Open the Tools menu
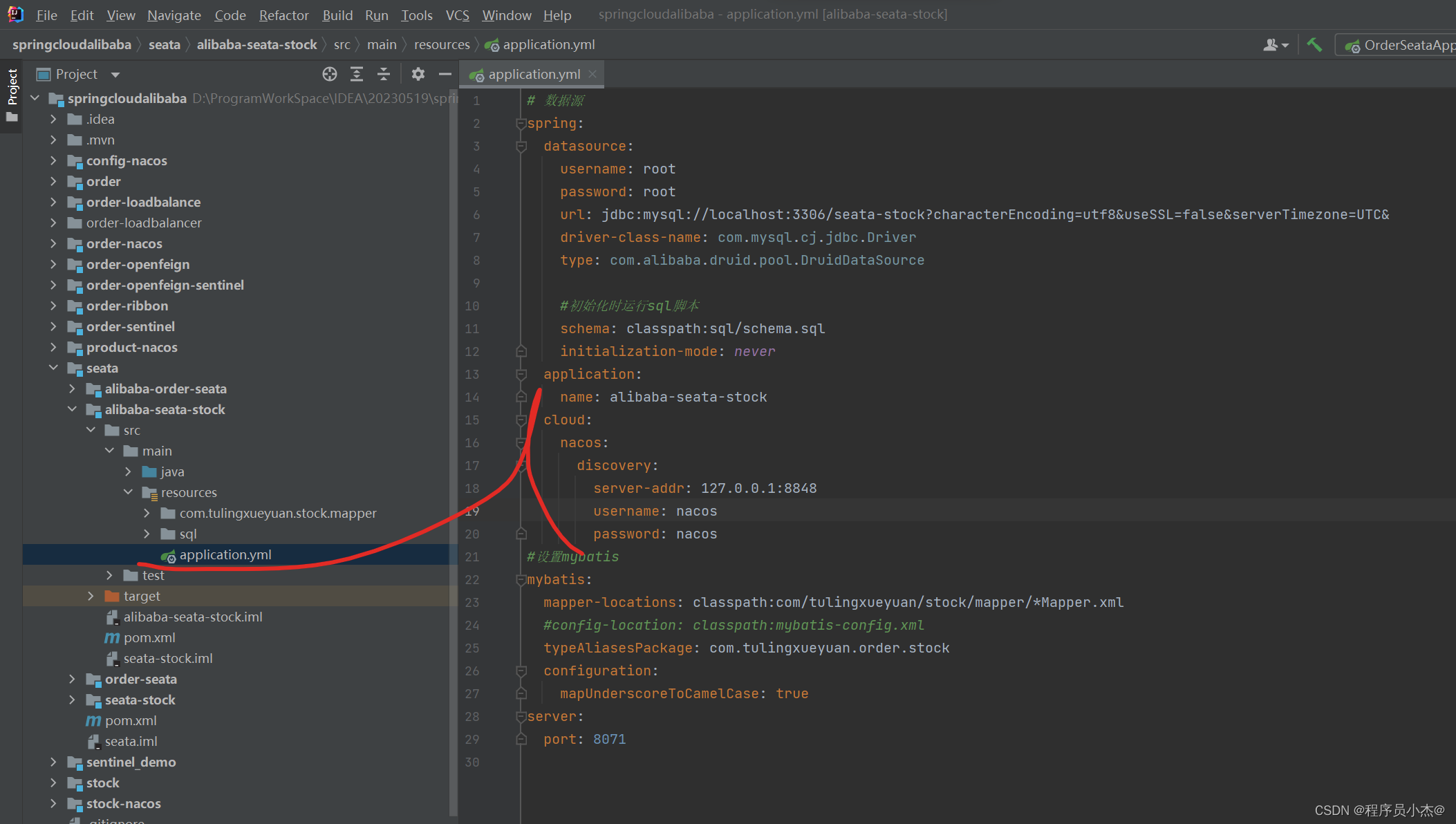 pos(417,15)
